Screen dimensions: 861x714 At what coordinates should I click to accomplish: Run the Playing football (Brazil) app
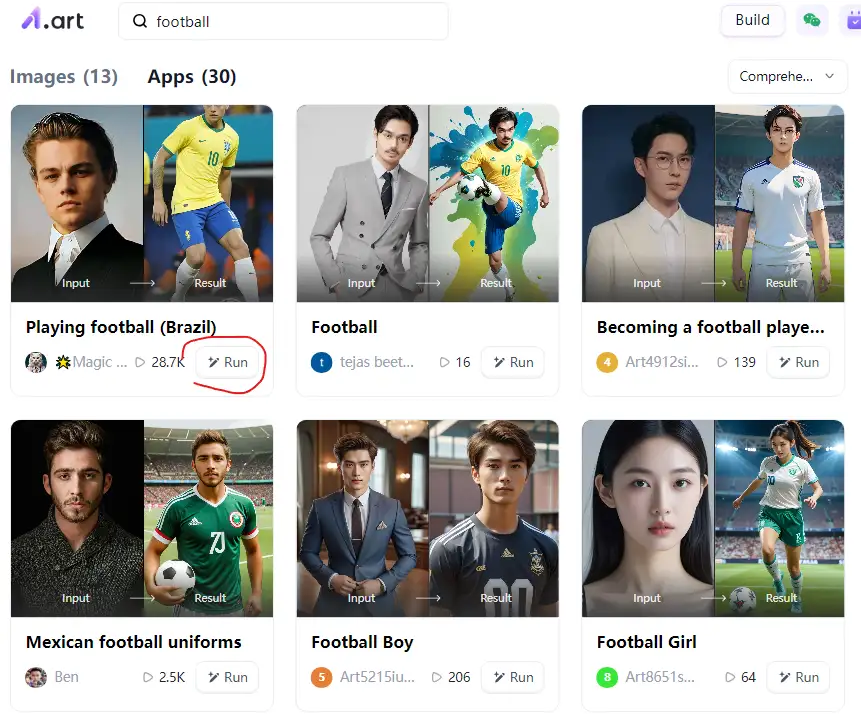click(227, 362)
